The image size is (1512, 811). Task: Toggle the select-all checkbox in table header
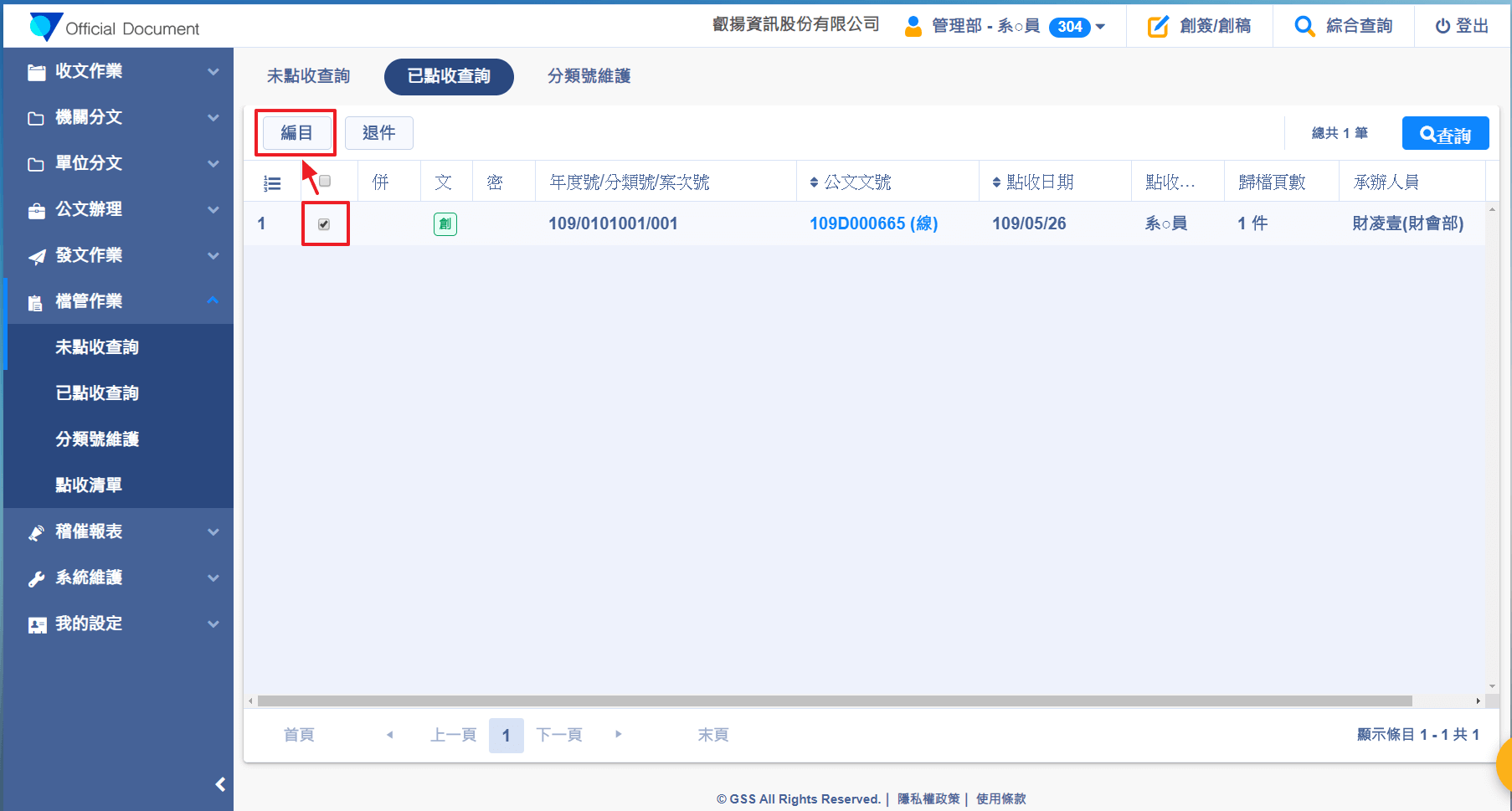325,182
